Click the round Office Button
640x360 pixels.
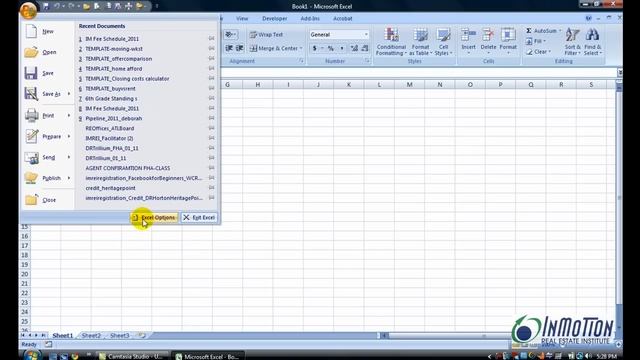point(28,11)
